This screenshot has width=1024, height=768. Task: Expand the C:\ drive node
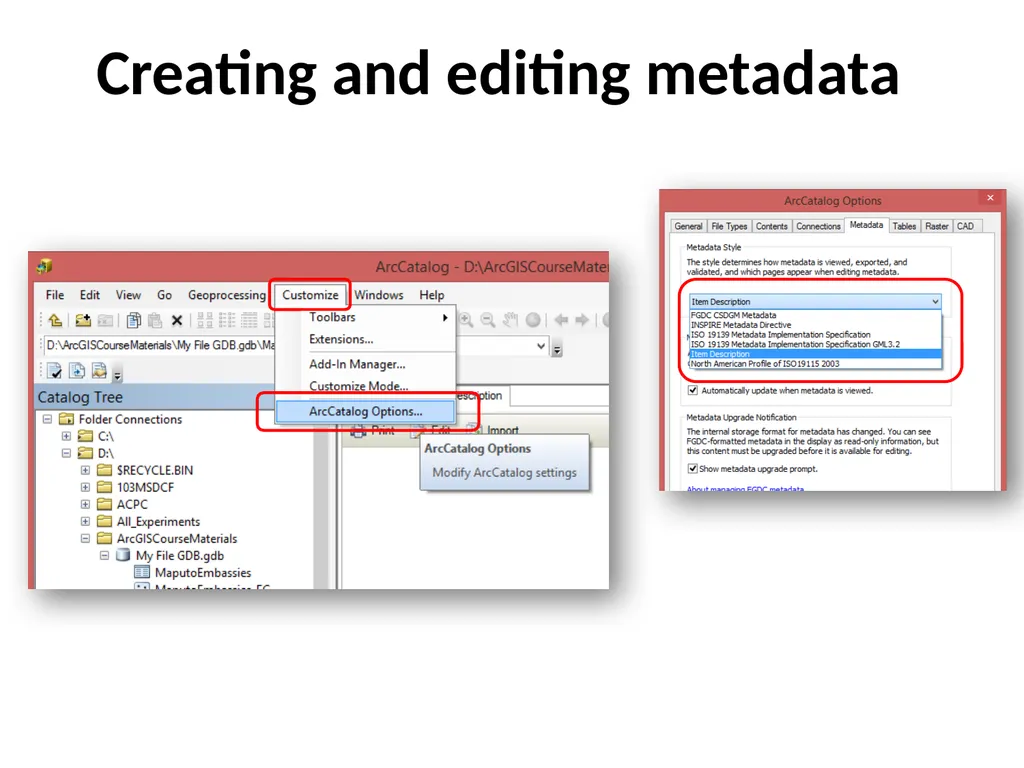point(66,436)
